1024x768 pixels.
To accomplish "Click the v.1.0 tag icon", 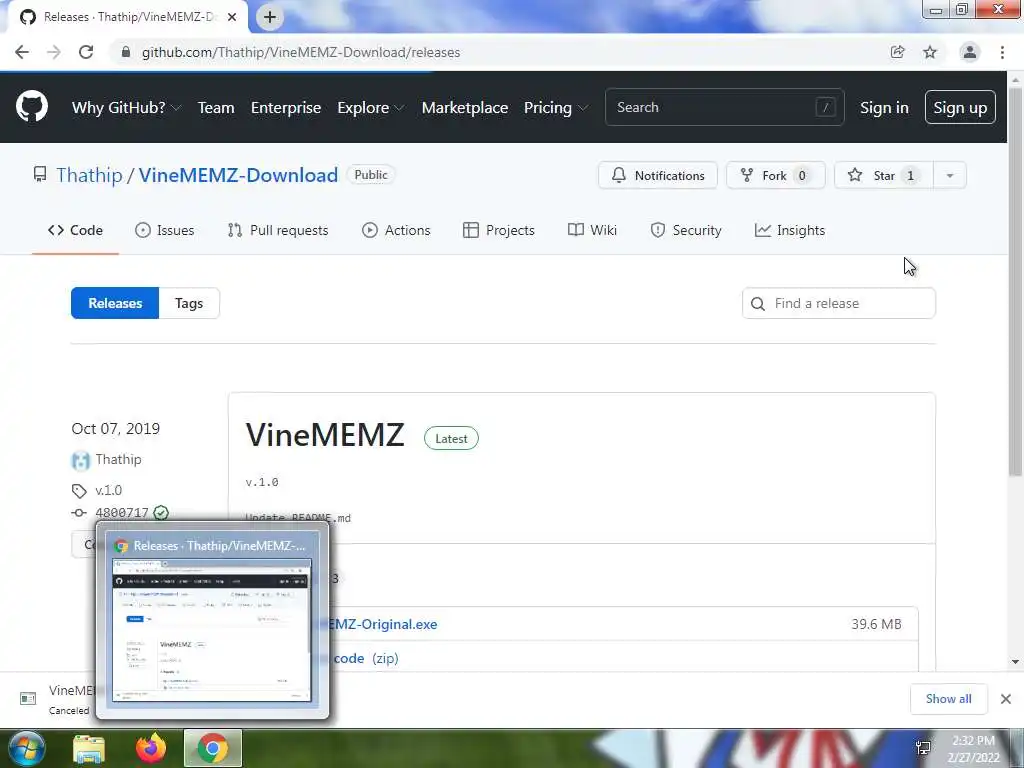I will 79,490.
